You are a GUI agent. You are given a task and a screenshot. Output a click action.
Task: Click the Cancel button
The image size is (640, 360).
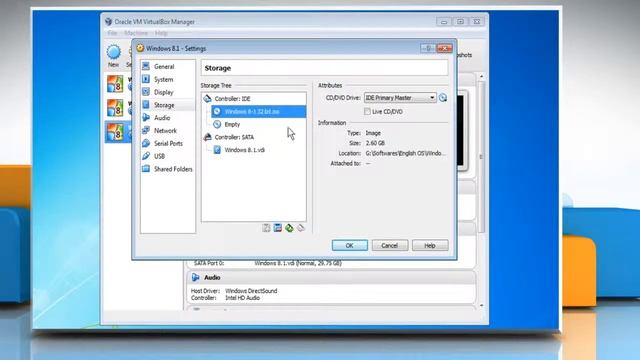click(x=389, y=245)
